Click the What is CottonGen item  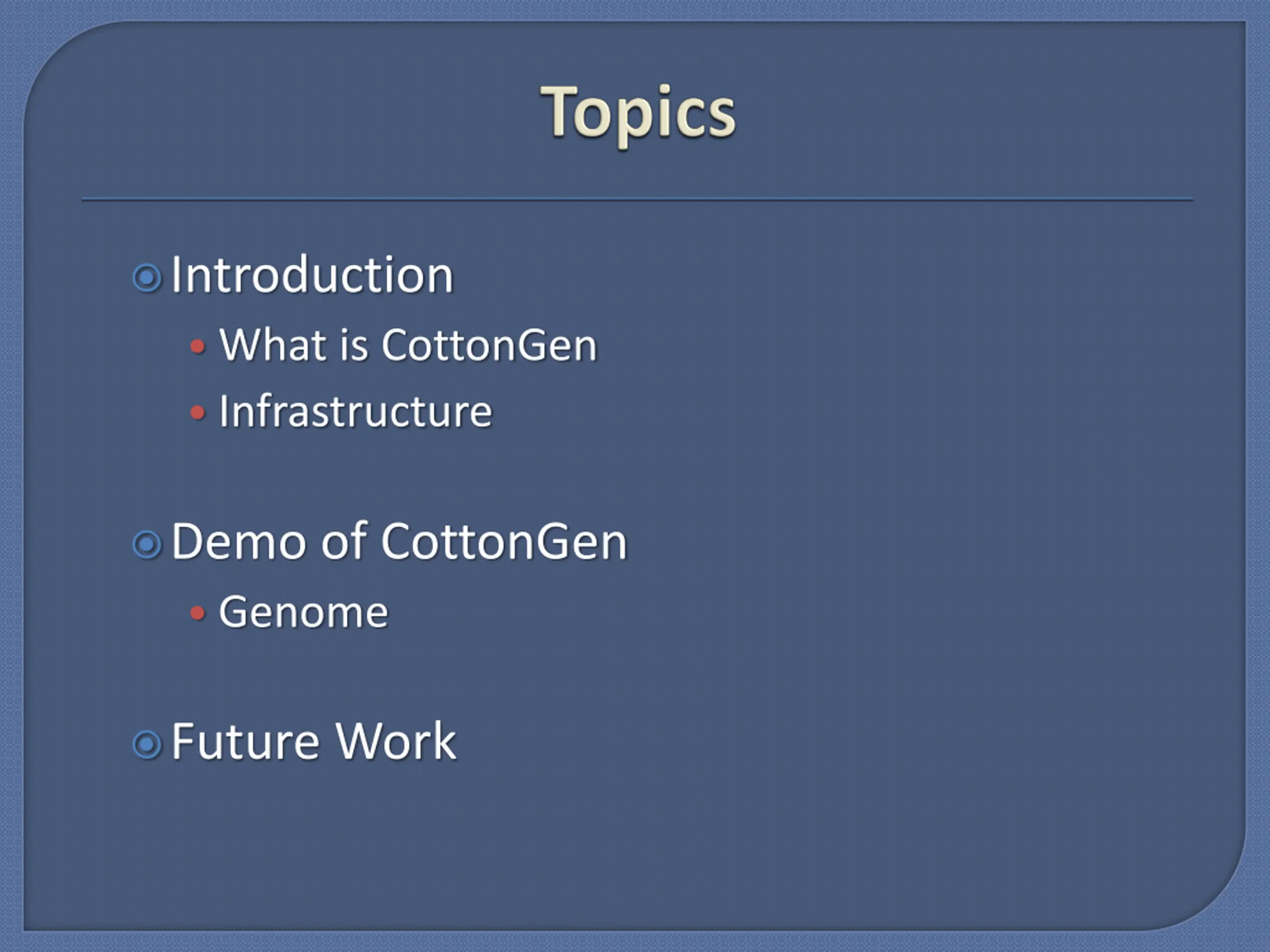coord(408,346)
